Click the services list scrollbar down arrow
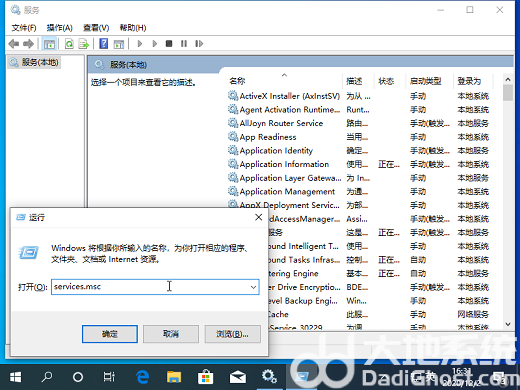520x390 pixels. pos(508,324)
